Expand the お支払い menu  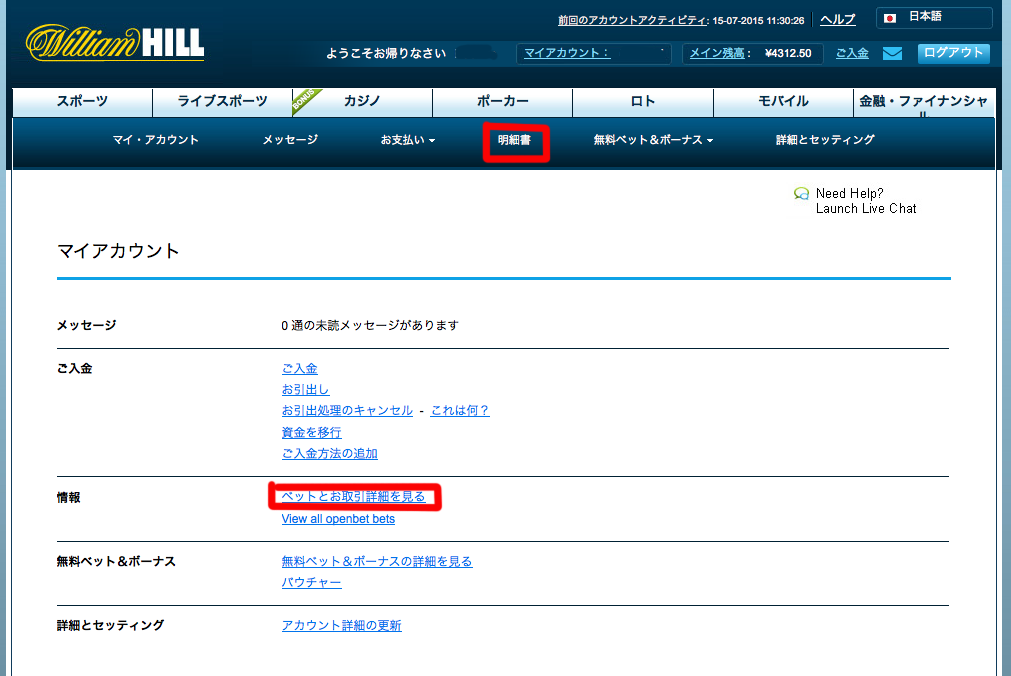(x=407, y=140)
